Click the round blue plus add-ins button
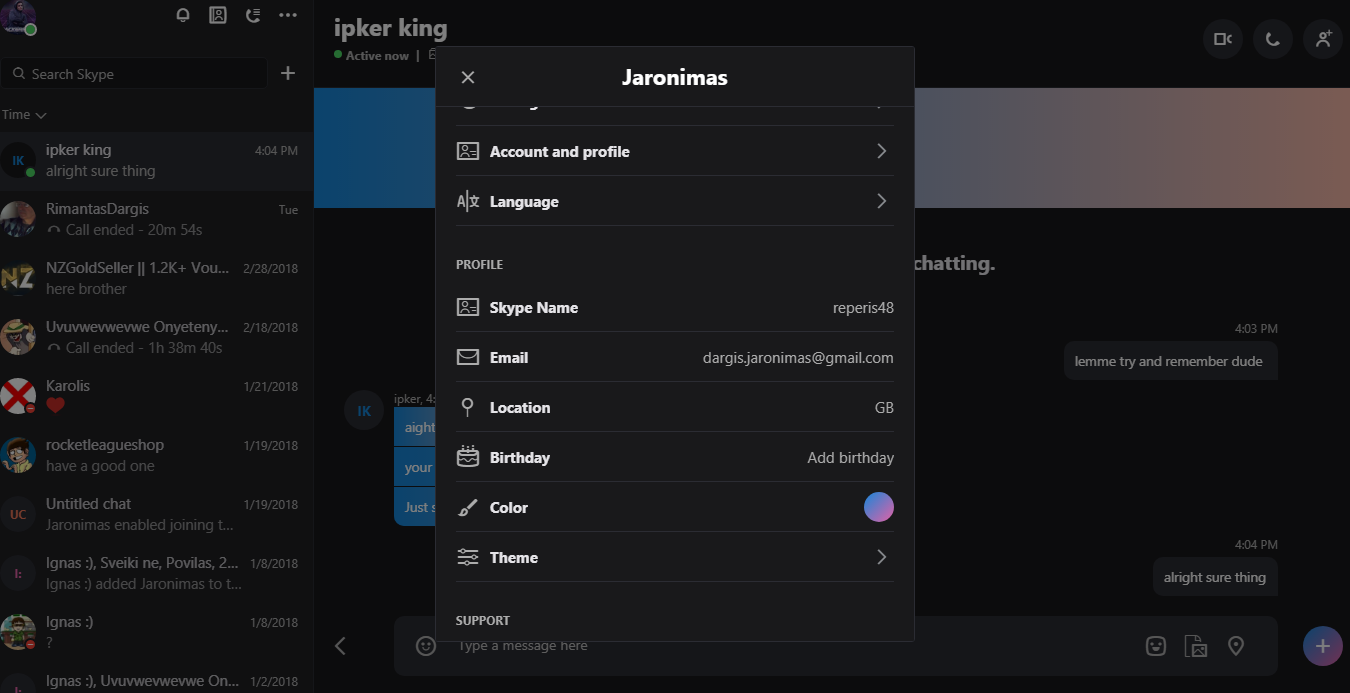Image resolution: width=1350 pixels, height=693 pixels. (1322, 646)
